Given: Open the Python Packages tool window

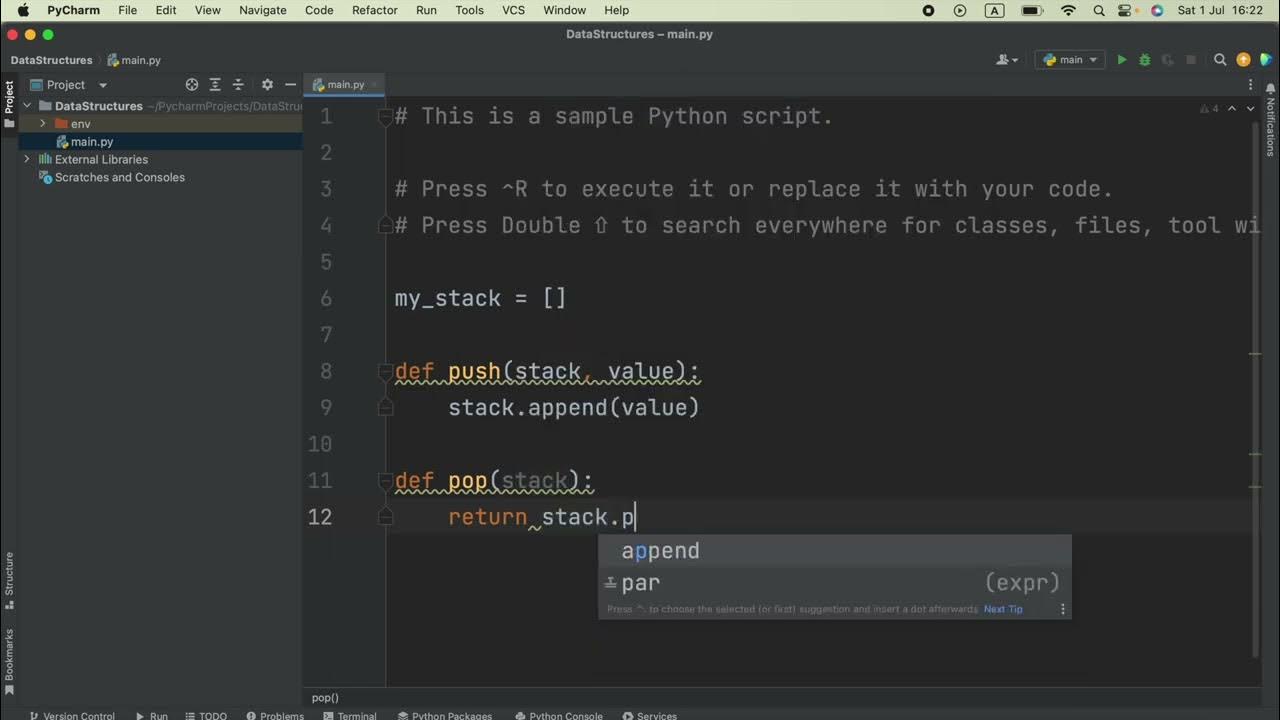Looking at the screenshot, I should (445, 715).
